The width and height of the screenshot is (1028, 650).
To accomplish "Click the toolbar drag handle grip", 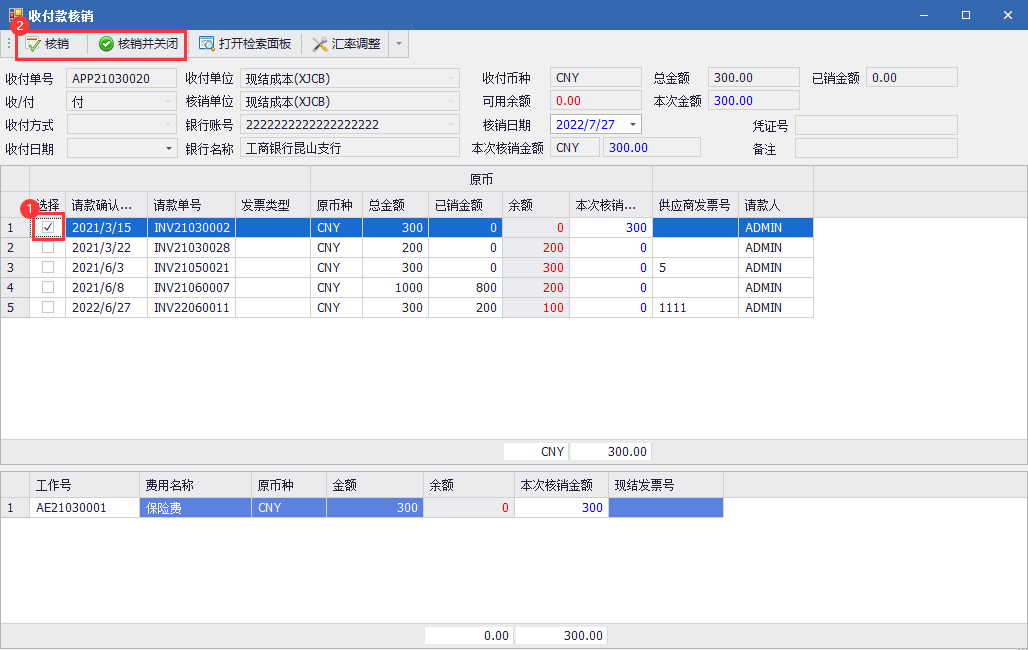I will coord(9,44).
